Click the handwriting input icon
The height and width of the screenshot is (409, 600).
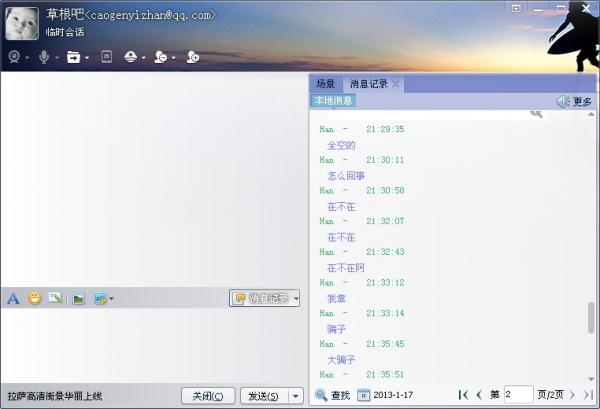(55, 298)
